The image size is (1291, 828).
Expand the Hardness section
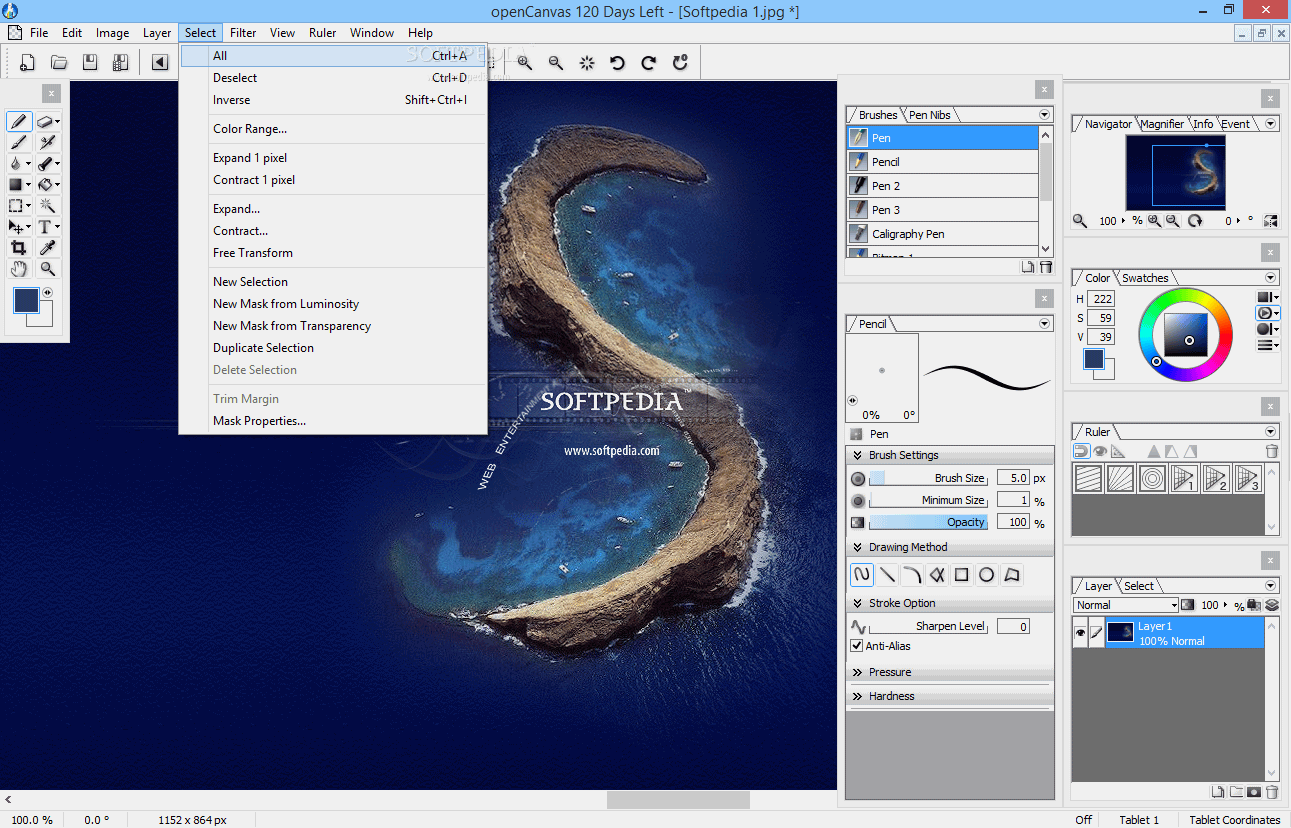(858, 696)
